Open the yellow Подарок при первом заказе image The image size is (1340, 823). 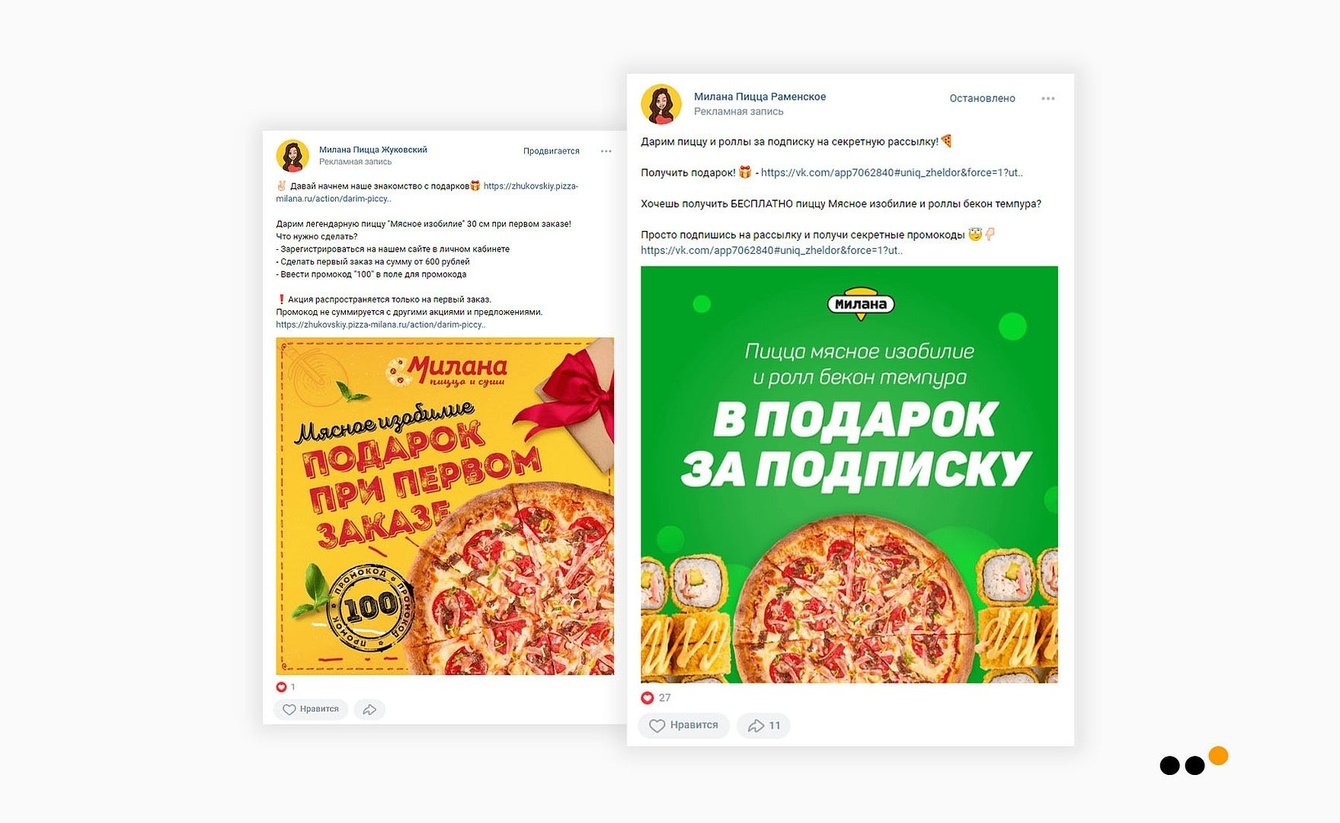tap(445, 506)
